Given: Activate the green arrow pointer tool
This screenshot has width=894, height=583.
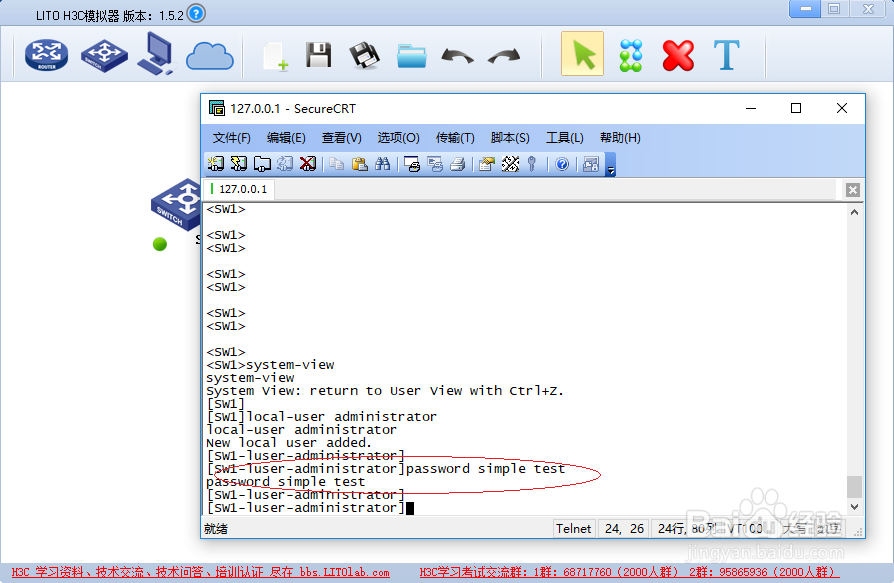Looking at the screenshot, I should click(582, 54).
